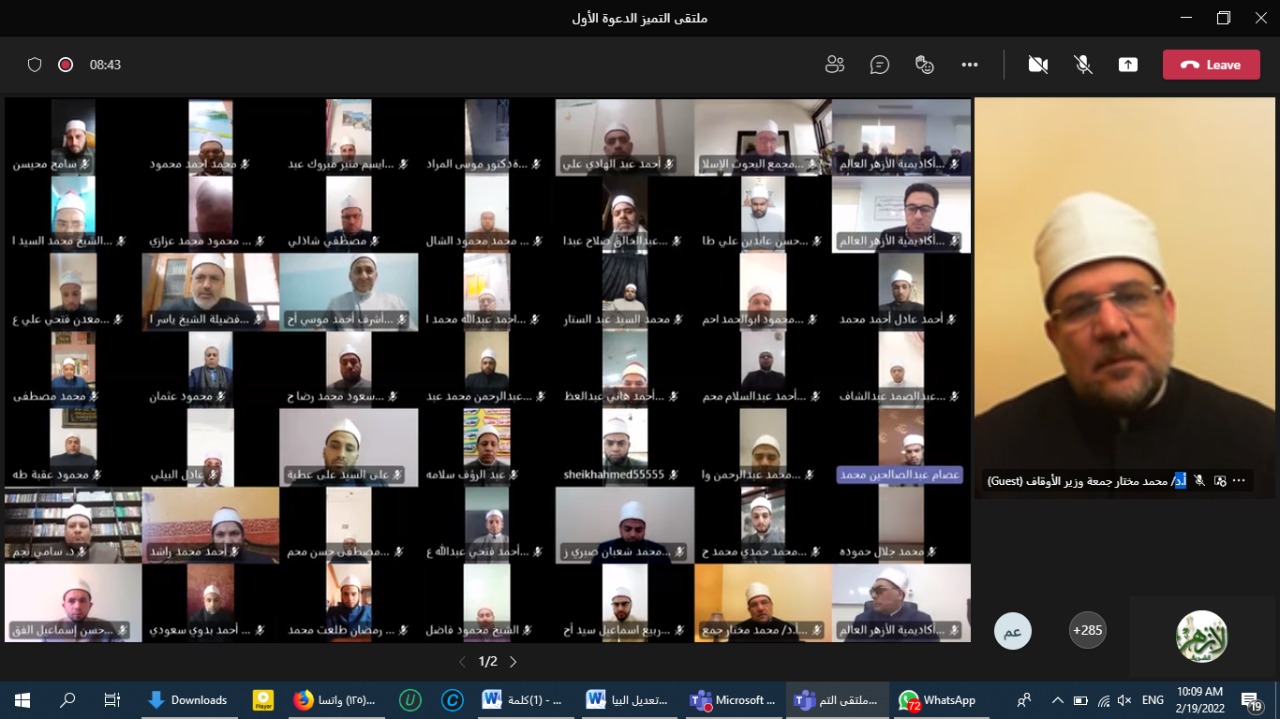Switch to the Microsoft Teams taskbar window
The height and width of the screenshot is (719, 1280).
click(x=735, y=700)
